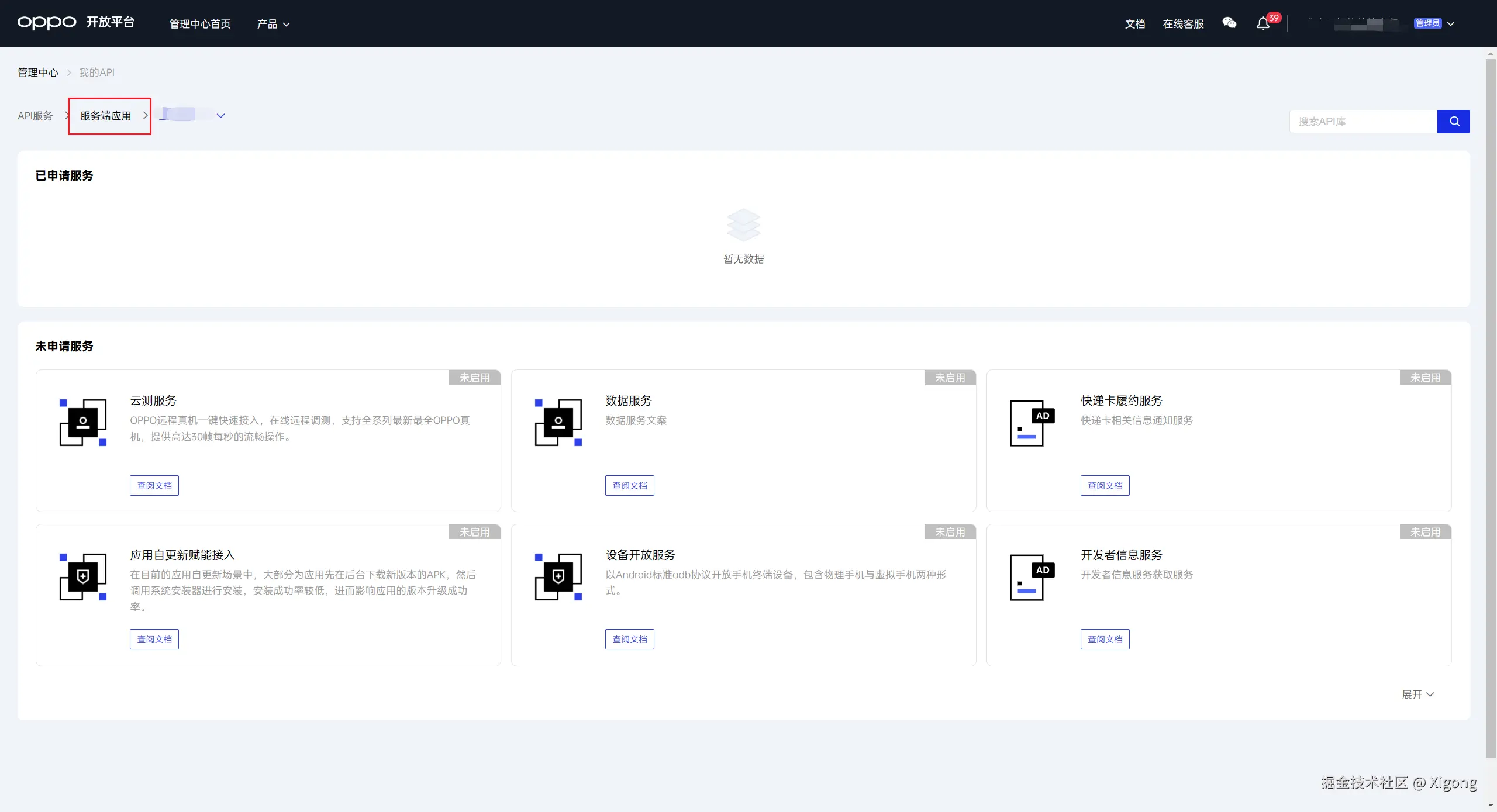
Task: Click the WeChat icon in header
Action: pos(1229,23)
